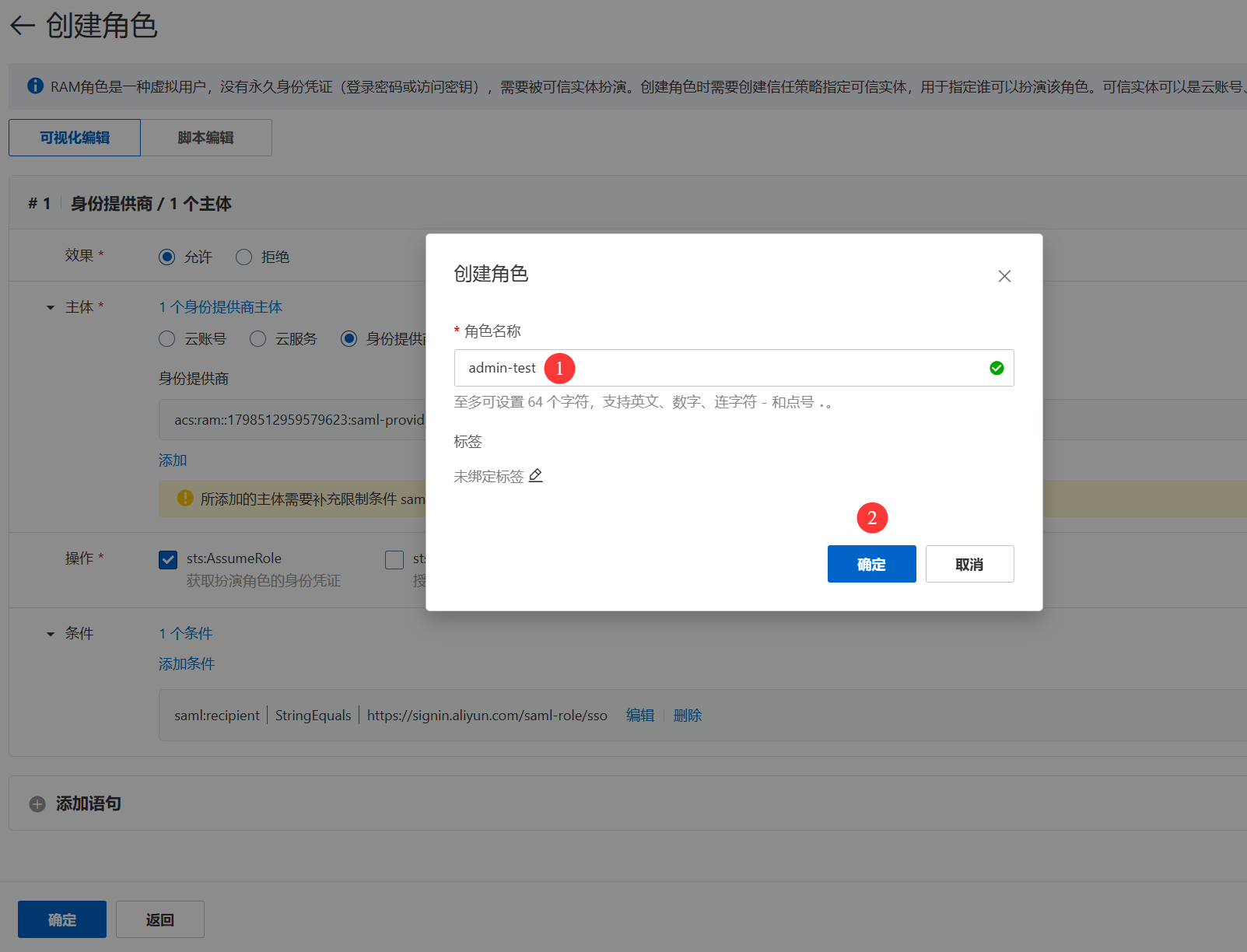The image size is (1247, 952).
Task: Collapse the 条件 section arrow
Action: coord(51,635)
